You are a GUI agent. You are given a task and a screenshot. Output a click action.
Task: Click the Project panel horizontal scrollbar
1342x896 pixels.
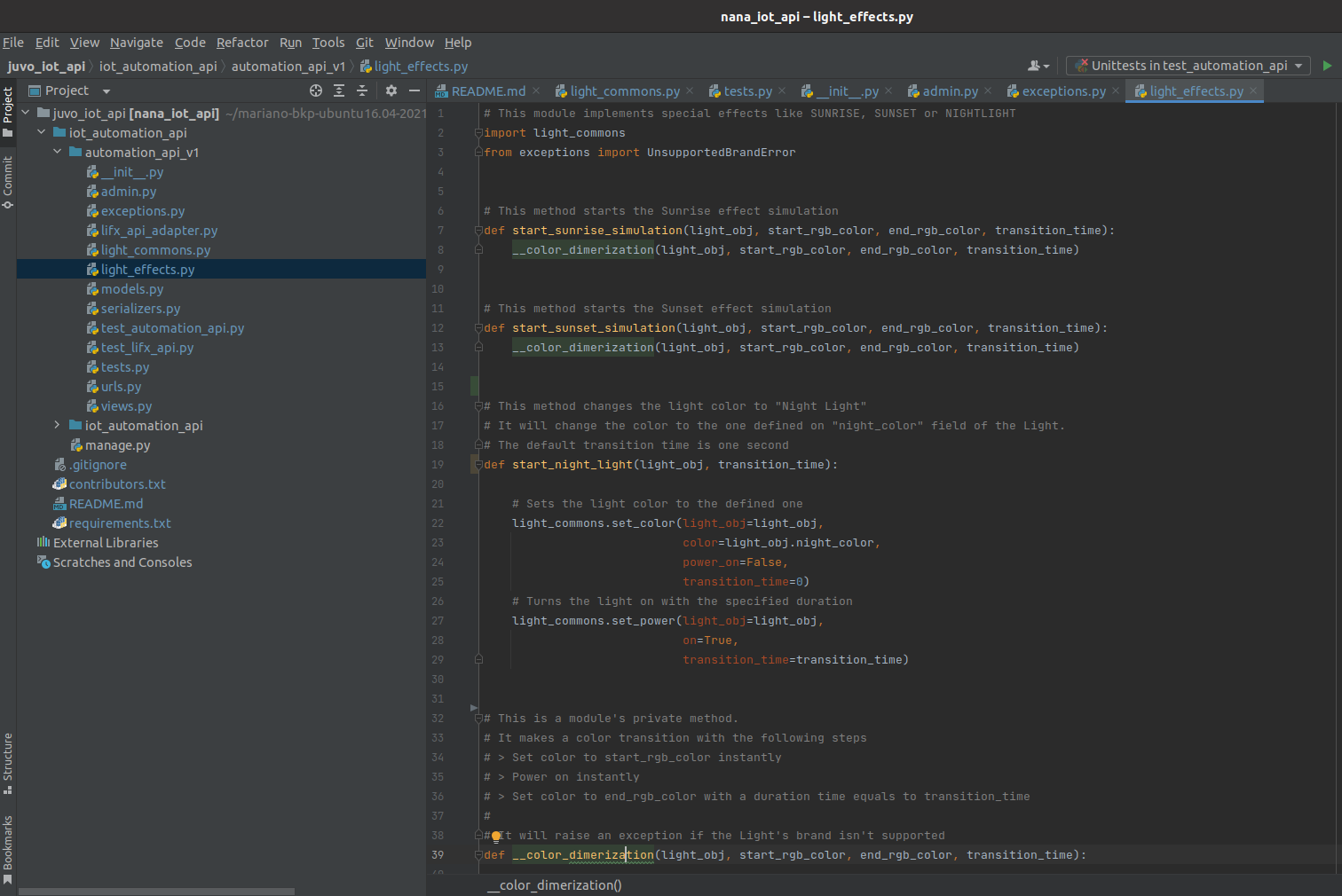coord(155,892)
